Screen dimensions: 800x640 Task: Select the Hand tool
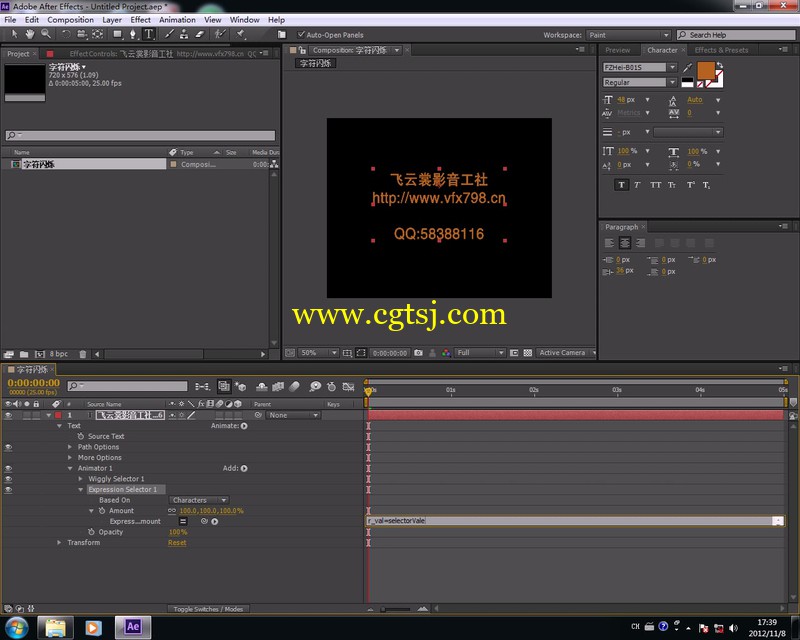pos(30,34)
